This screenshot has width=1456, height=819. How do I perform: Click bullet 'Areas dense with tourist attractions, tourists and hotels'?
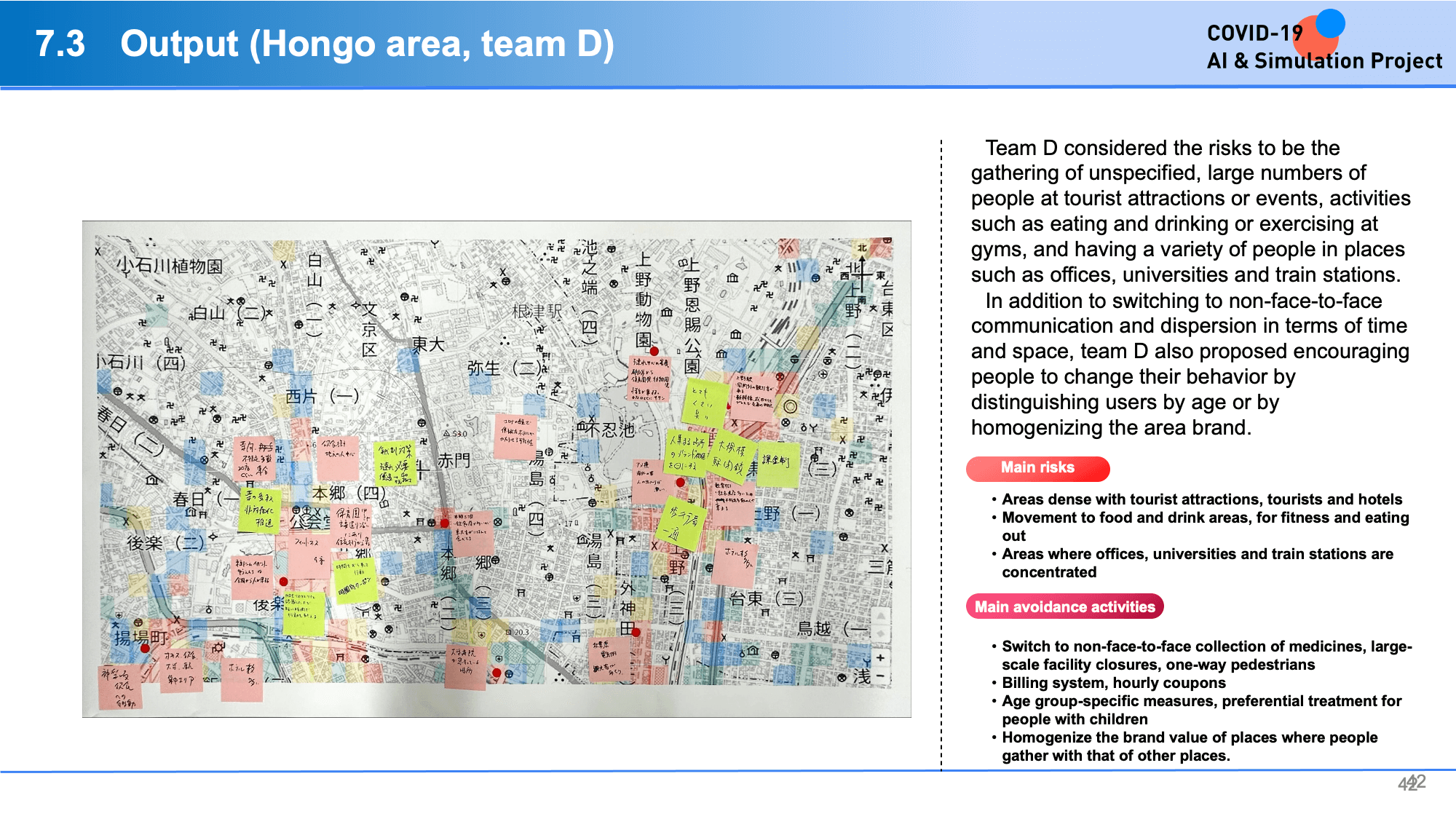(x=1201, y=499)
